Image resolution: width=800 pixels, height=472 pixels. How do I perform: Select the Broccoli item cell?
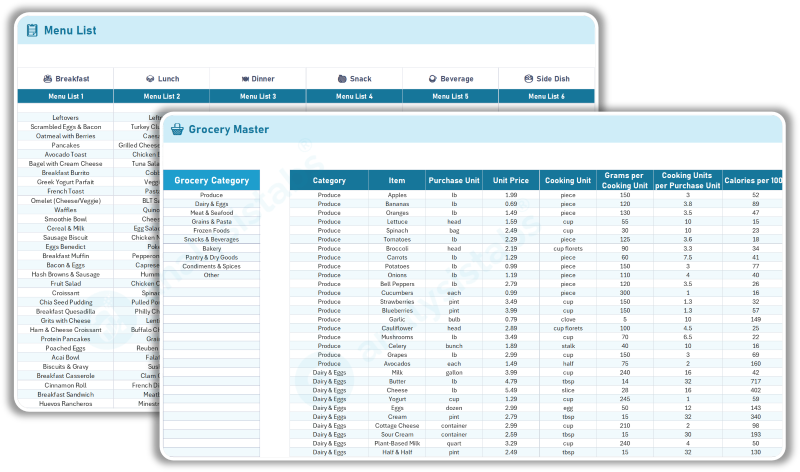tap(397, 248)
